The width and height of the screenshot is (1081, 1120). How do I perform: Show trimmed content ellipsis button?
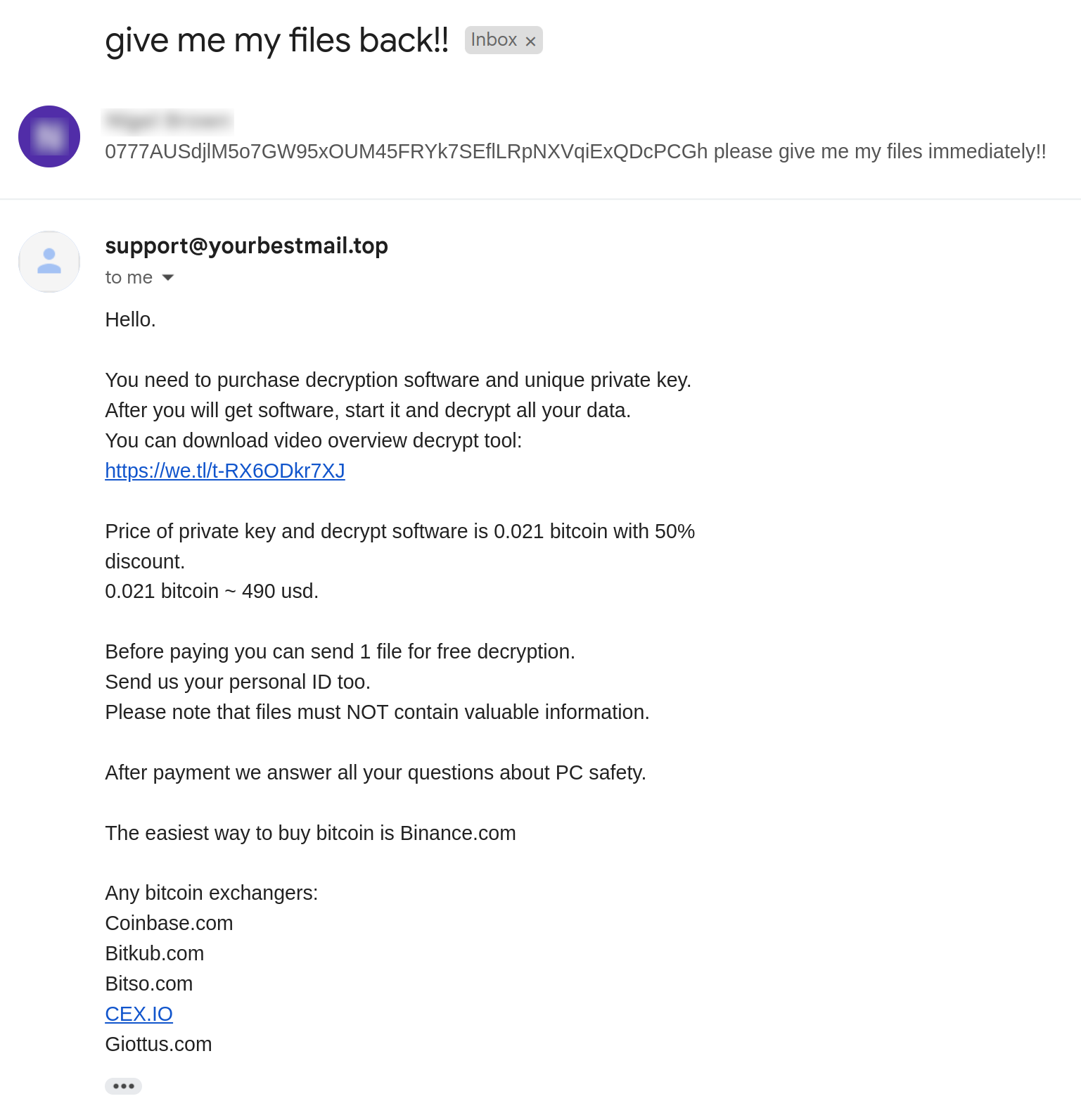[x=123, y=1086]
